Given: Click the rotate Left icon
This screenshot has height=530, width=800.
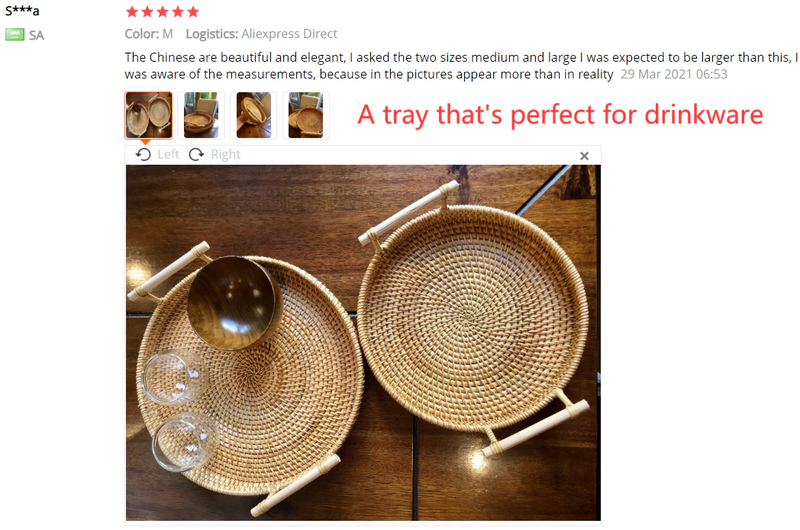Looking at the screenshot, I should click(x=144, y=154).
